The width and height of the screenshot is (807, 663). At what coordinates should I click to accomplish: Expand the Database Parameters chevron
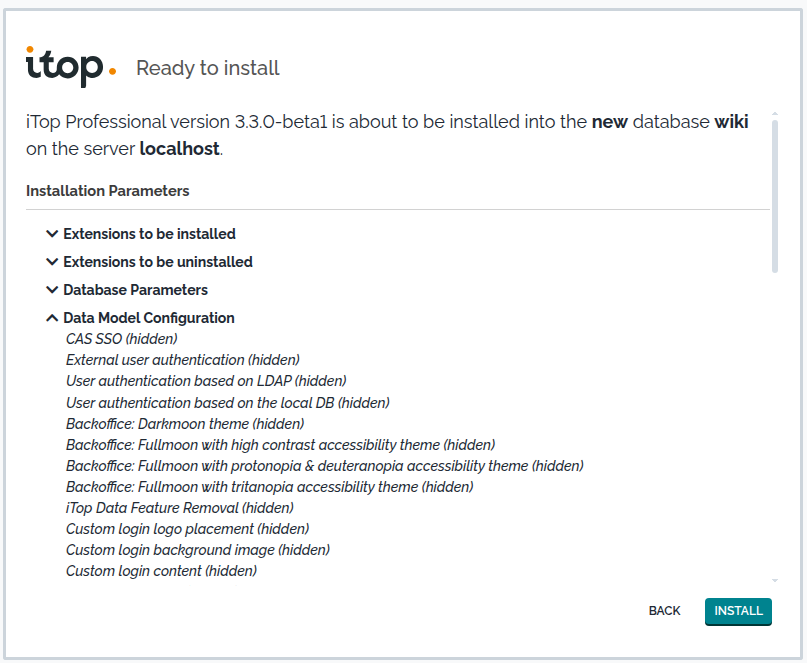pos(52,290)
